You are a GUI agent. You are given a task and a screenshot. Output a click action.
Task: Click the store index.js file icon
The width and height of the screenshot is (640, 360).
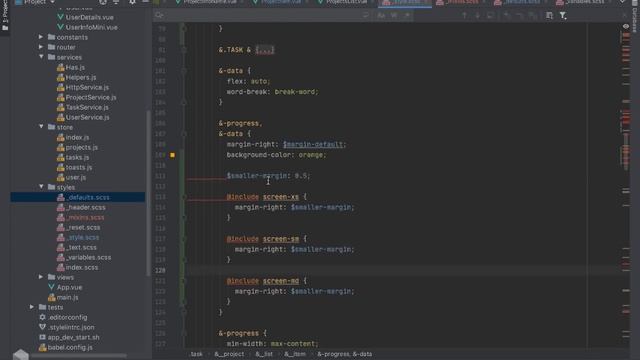pyautogui.click(x=60, y=137)
